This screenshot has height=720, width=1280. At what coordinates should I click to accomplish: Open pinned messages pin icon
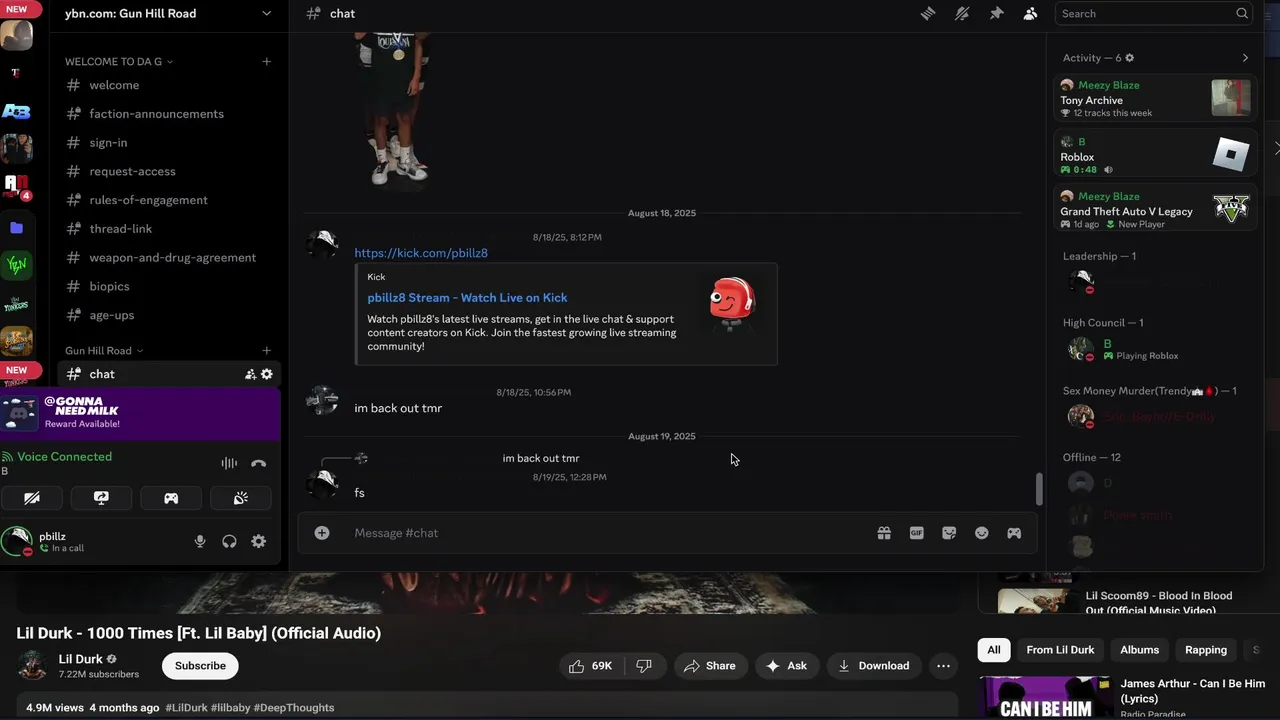pos(996,14)
